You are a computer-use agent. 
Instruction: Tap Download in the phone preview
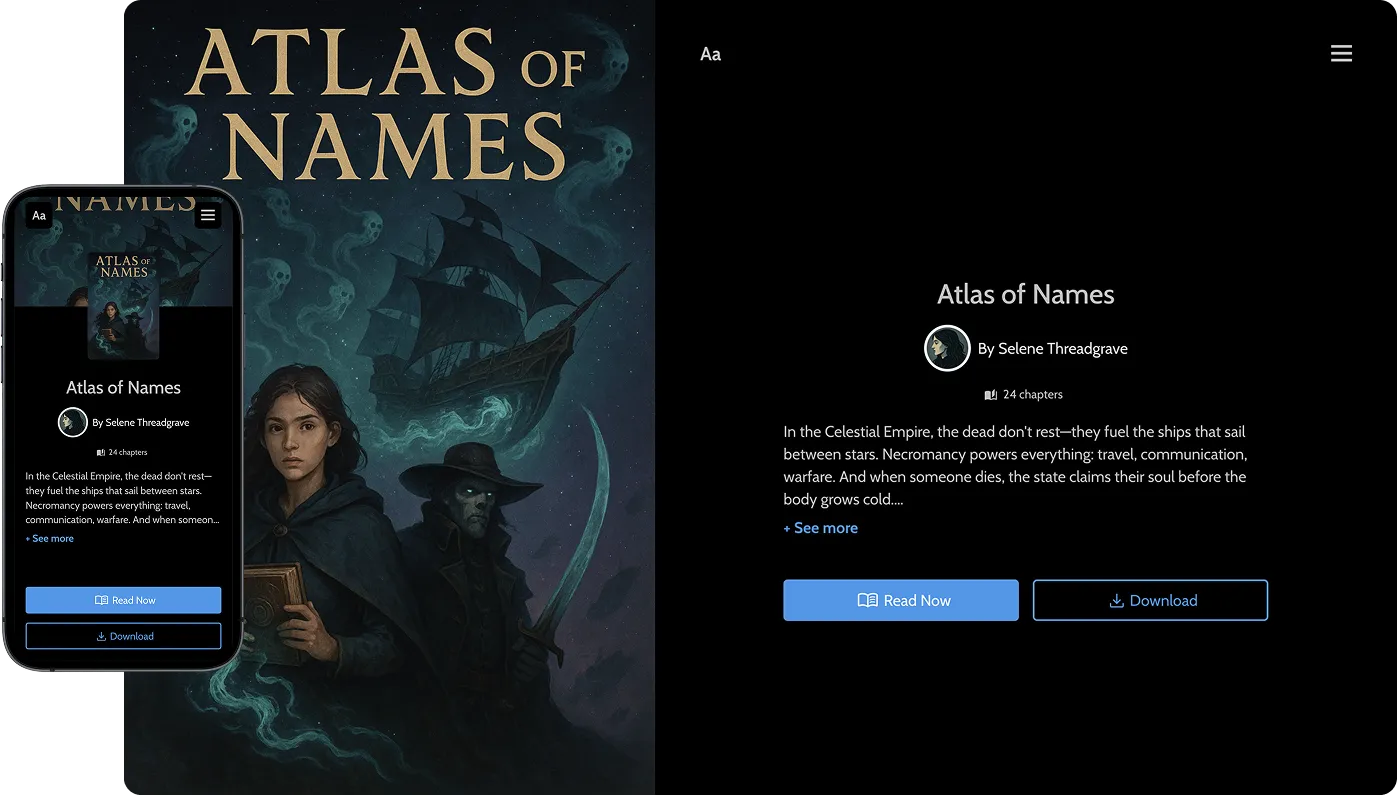tap(123, 636)
